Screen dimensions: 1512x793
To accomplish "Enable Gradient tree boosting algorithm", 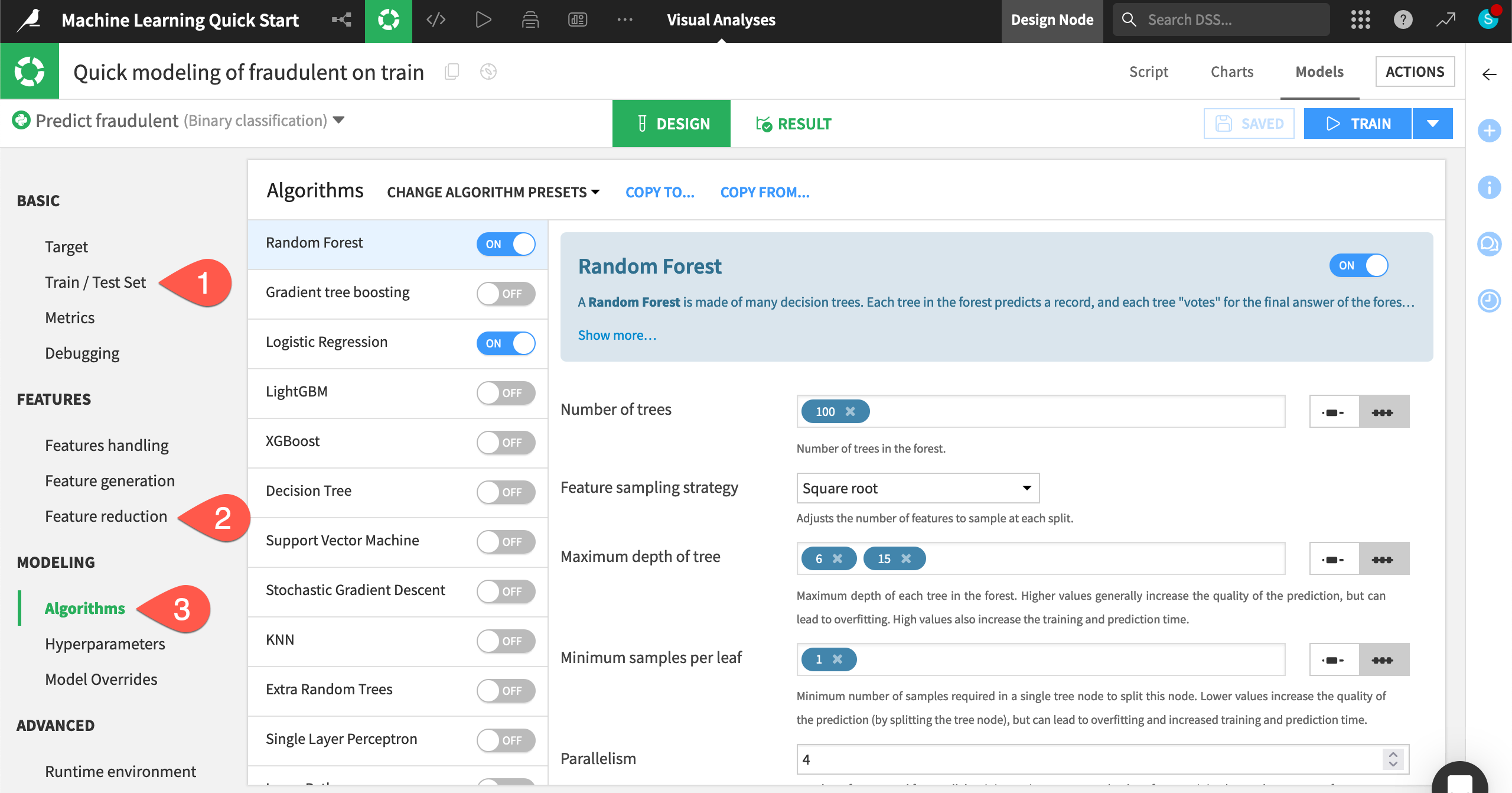I will tap(506, 294).
